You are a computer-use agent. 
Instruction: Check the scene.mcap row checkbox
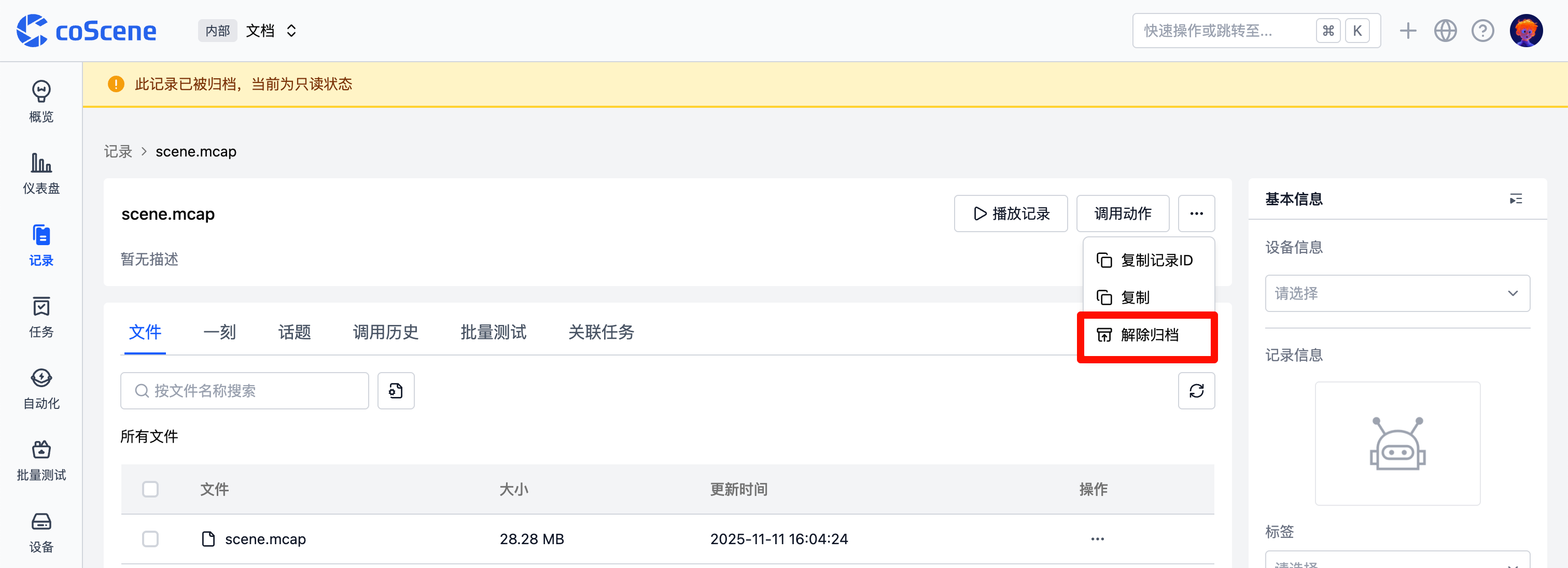[x=150, y=539]
